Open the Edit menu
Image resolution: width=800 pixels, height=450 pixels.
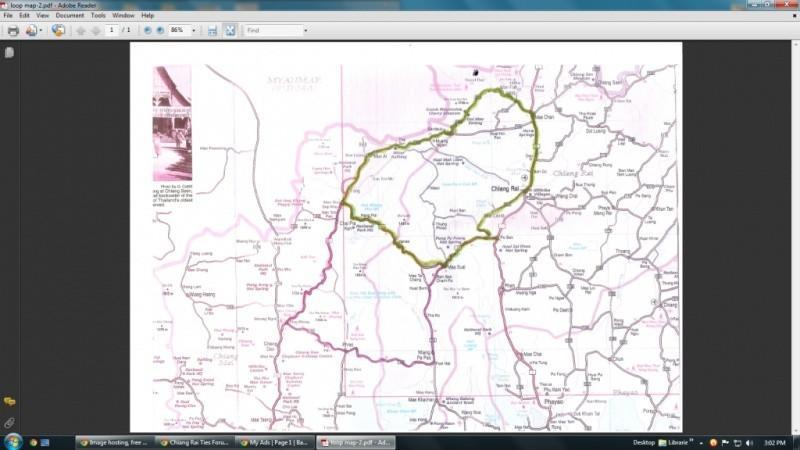pyautogui.click(x=24, y=15)
